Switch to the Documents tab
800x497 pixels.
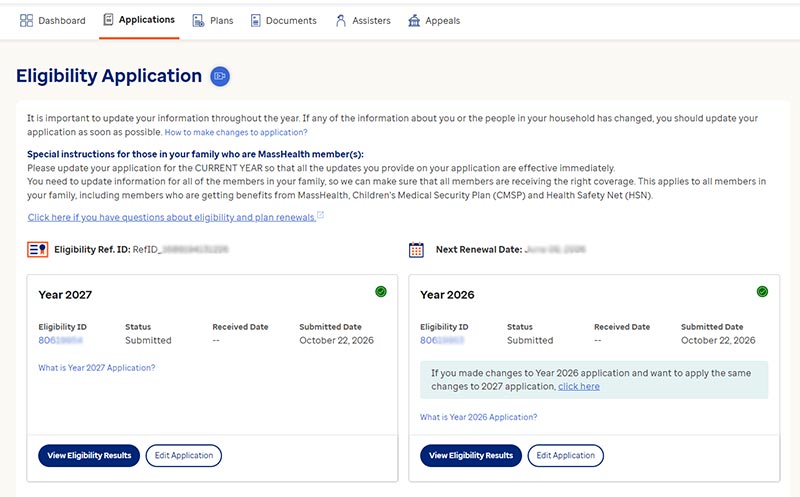284,20
